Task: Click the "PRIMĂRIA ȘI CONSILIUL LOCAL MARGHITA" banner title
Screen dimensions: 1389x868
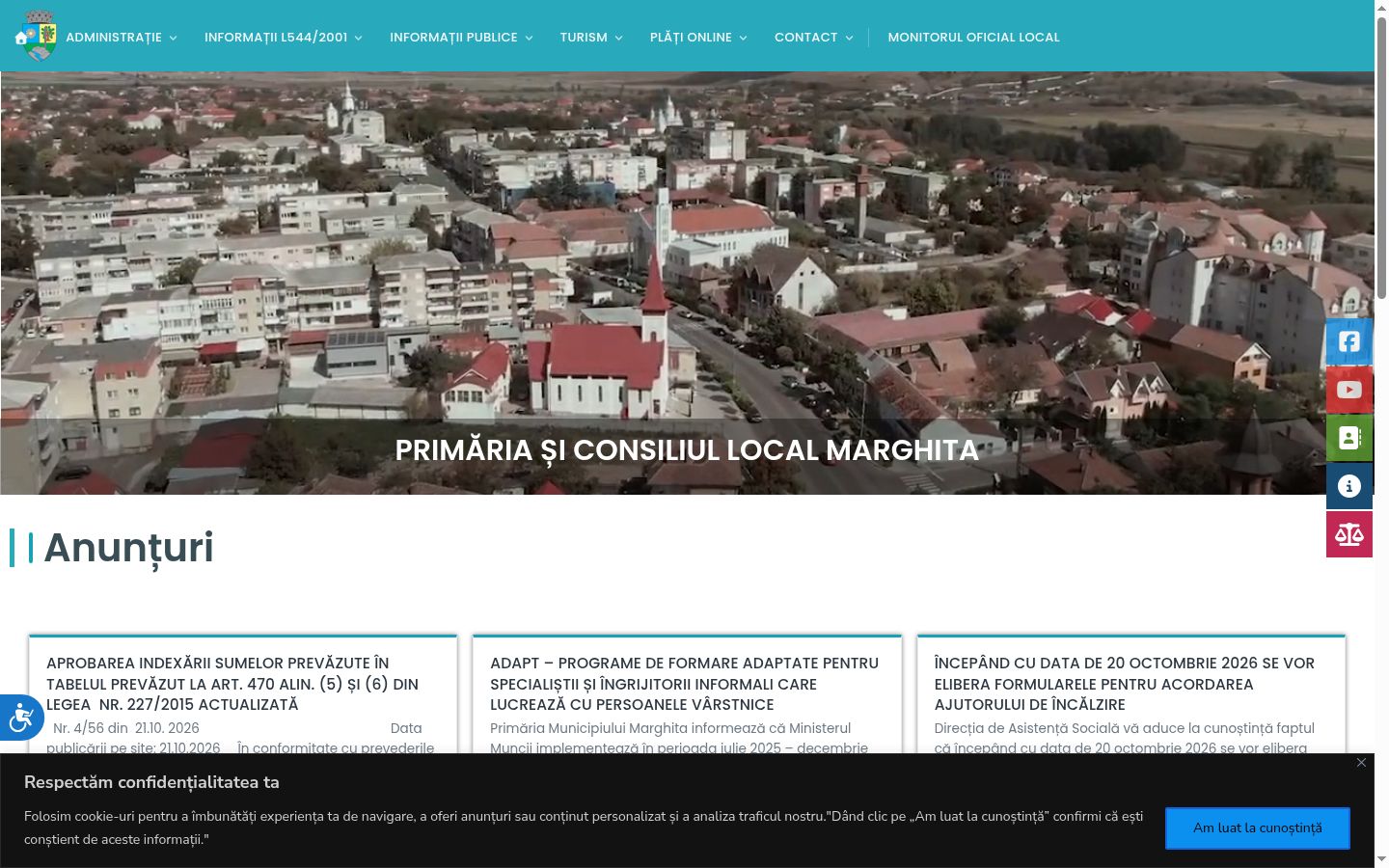Action: coord(687,450)
